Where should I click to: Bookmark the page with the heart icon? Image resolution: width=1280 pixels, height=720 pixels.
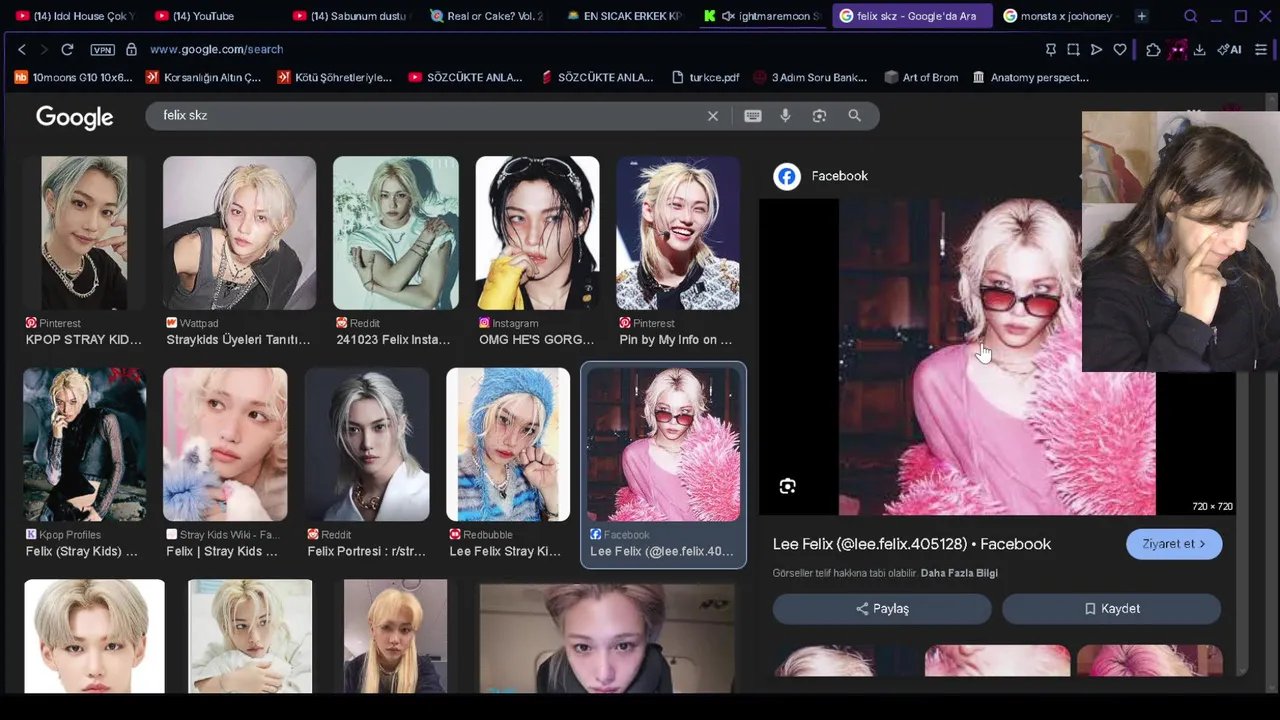pyautogui.click(x=1120, y=49)
